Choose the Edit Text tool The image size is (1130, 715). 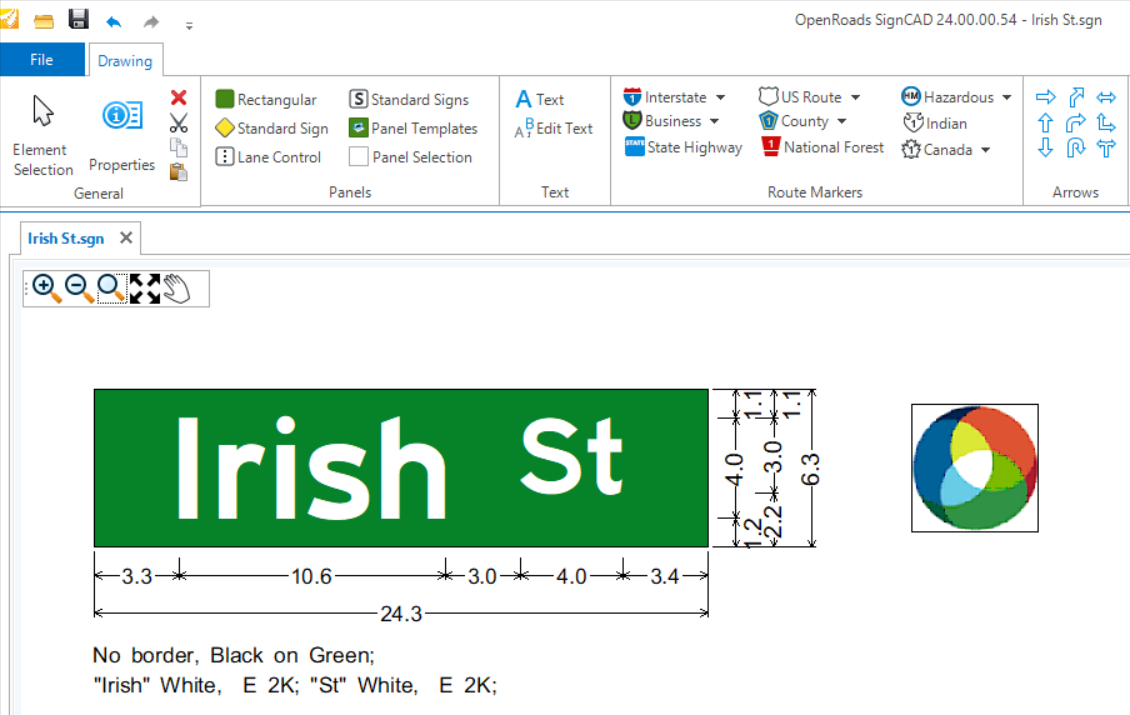pyautogui.click(x=553, y=128)
